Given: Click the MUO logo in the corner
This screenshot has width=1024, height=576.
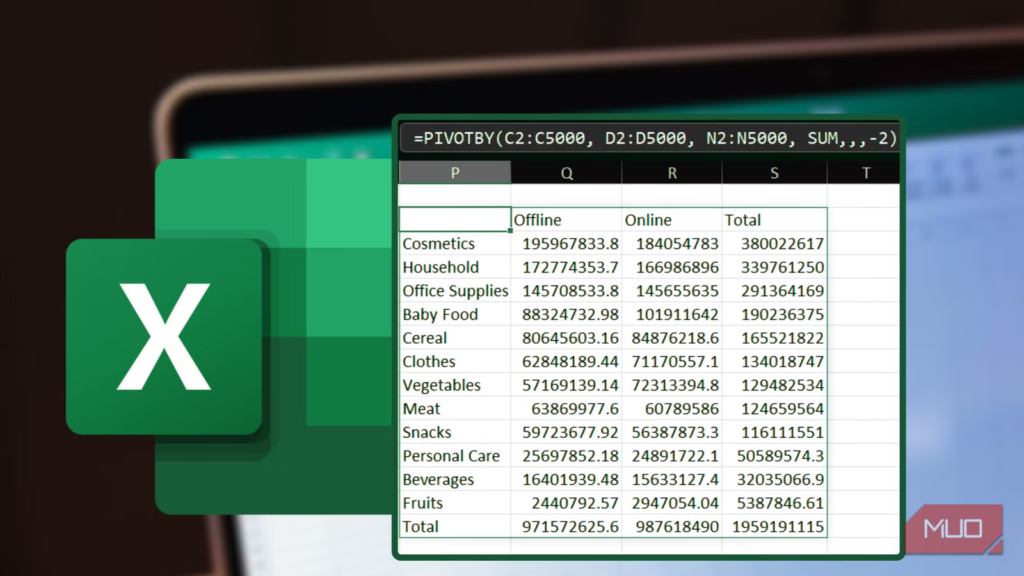Looking at the screenshot, I should (x=952, y=527).
